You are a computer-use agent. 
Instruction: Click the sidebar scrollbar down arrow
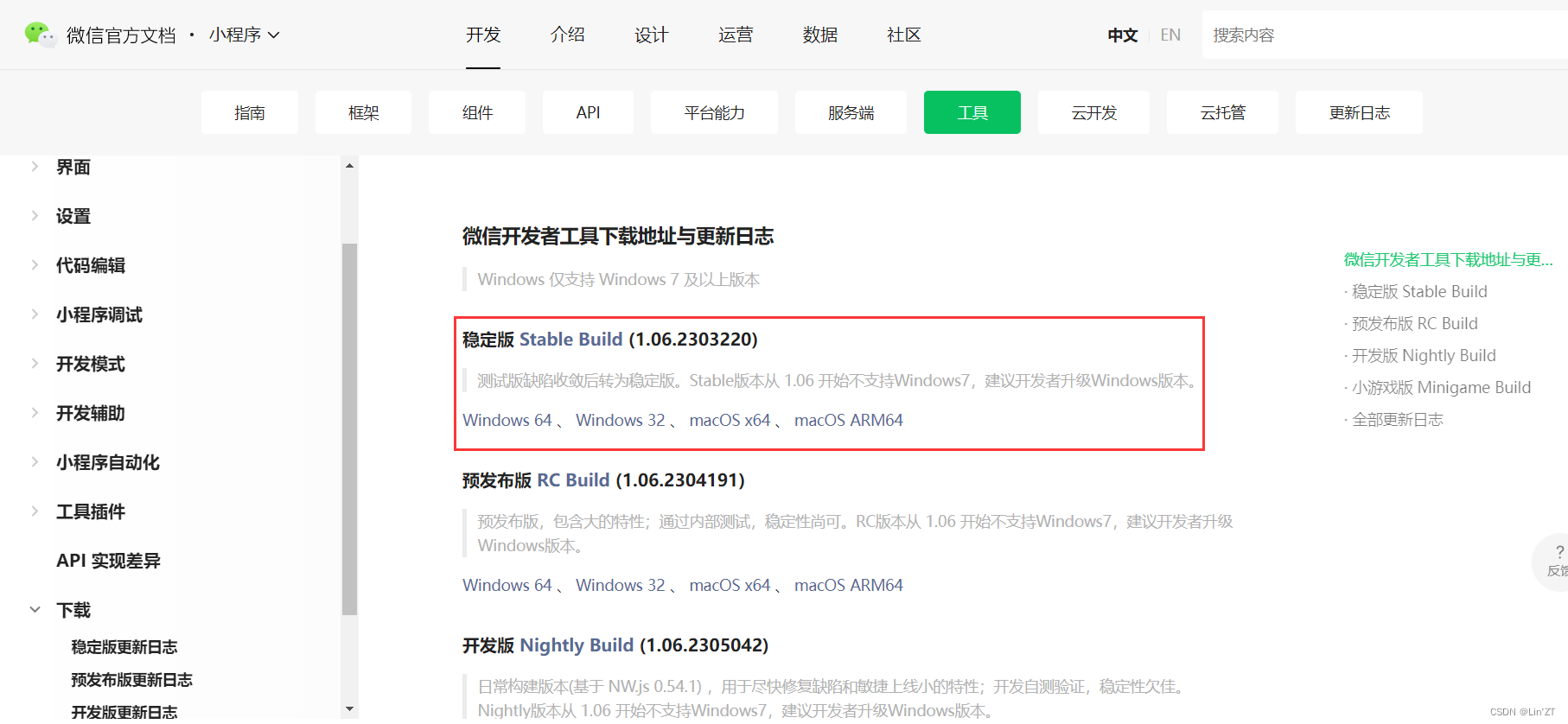(x=349, y=708)
